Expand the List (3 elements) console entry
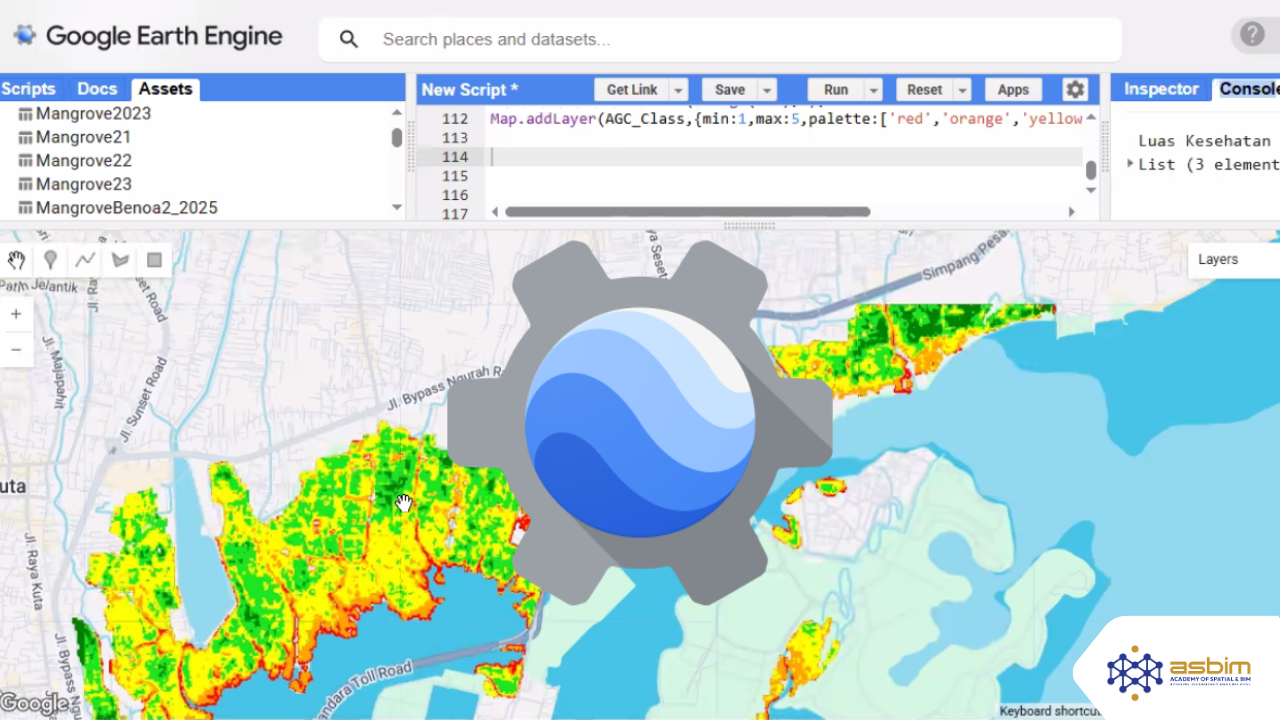 1132,164
